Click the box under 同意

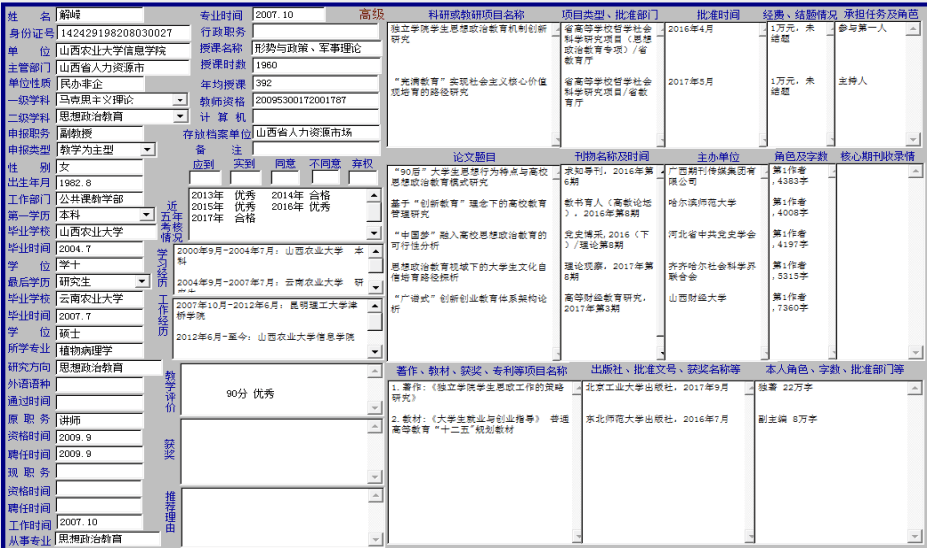click(285, 178)
